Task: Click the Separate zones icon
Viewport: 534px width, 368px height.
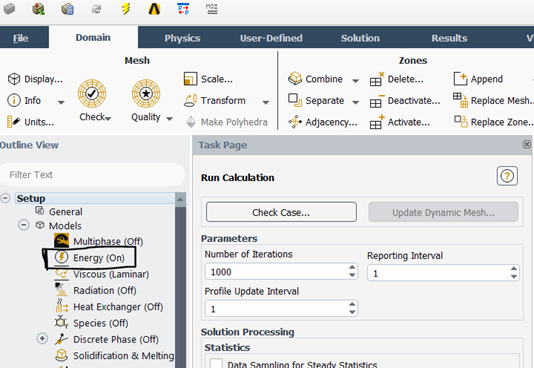Action: [295, 100]
